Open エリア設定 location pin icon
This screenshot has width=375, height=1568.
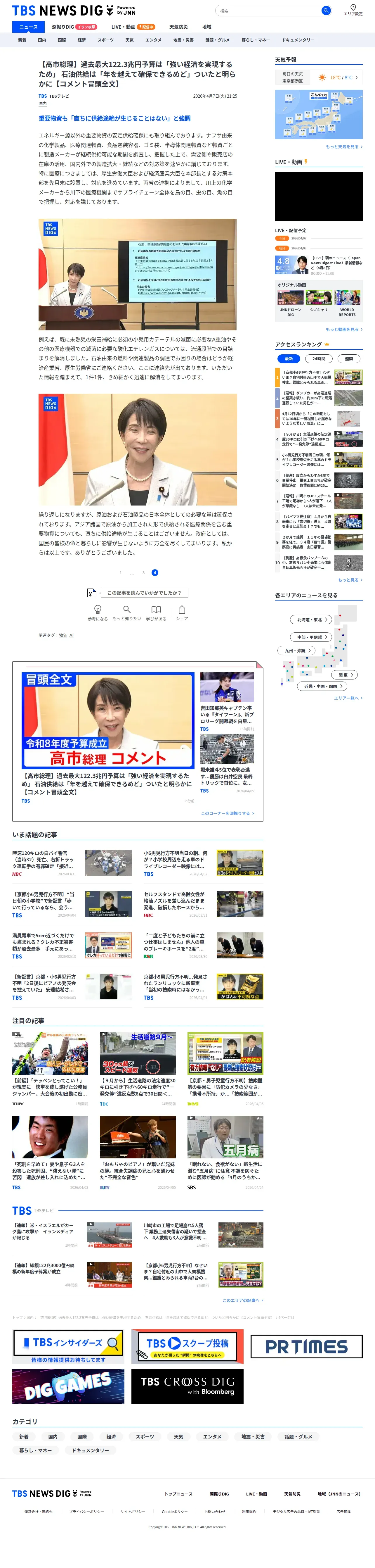[353, 7]
